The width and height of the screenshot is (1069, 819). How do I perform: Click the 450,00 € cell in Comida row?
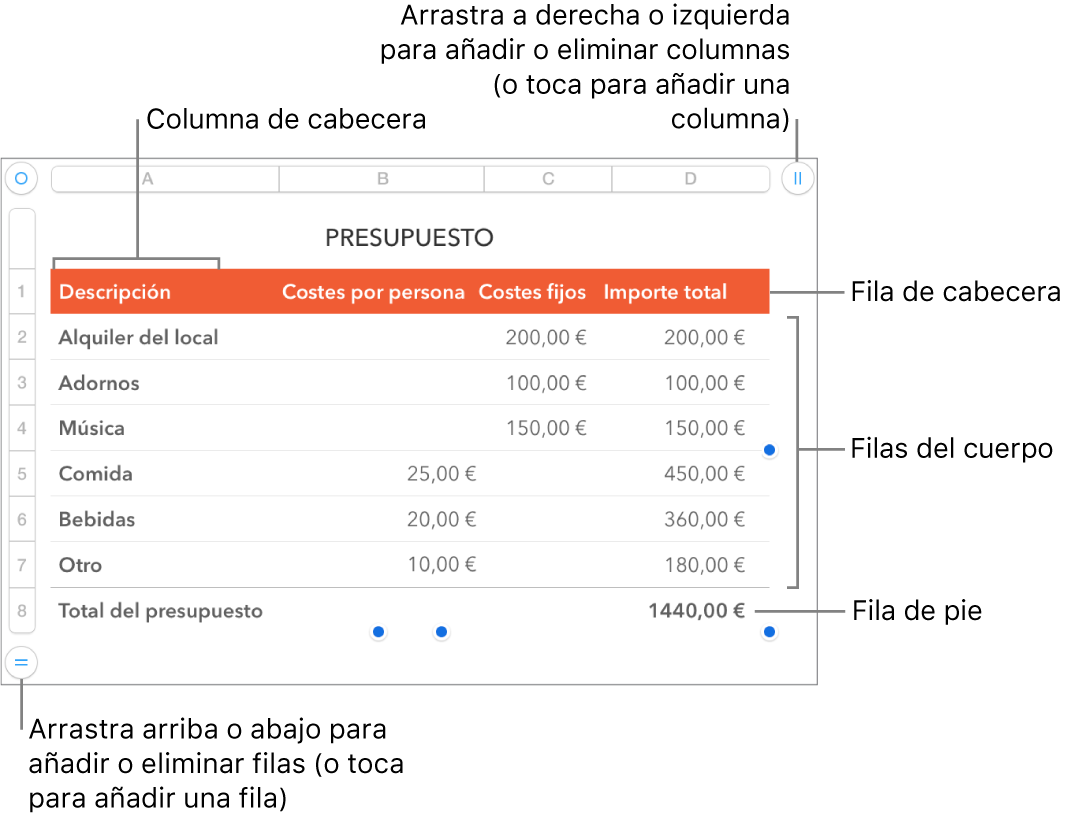pos(705,473)
